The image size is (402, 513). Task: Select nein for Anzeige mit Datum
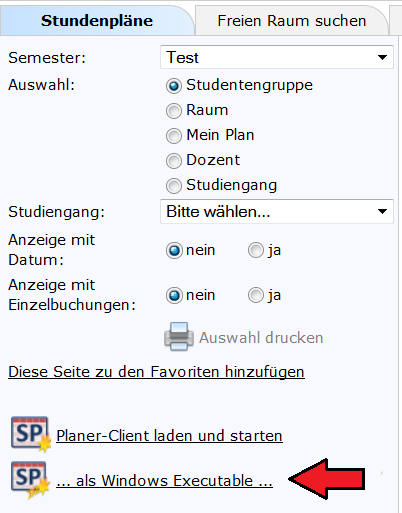(174, 251)
